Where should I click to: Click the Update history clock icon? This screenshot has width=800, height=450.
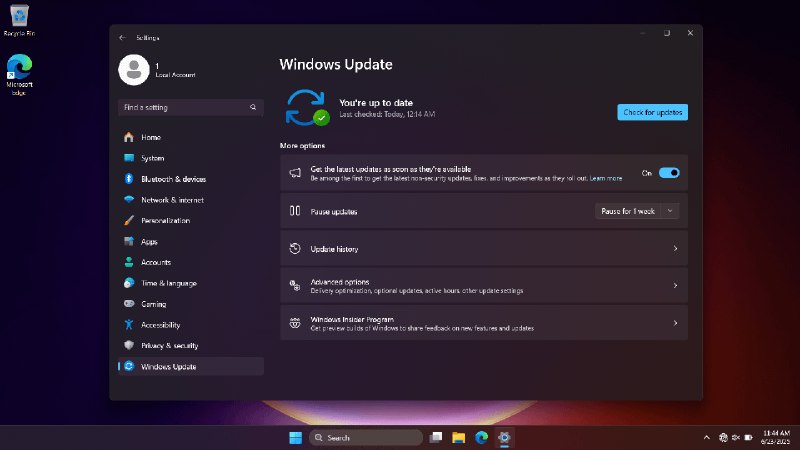(295, 248)
